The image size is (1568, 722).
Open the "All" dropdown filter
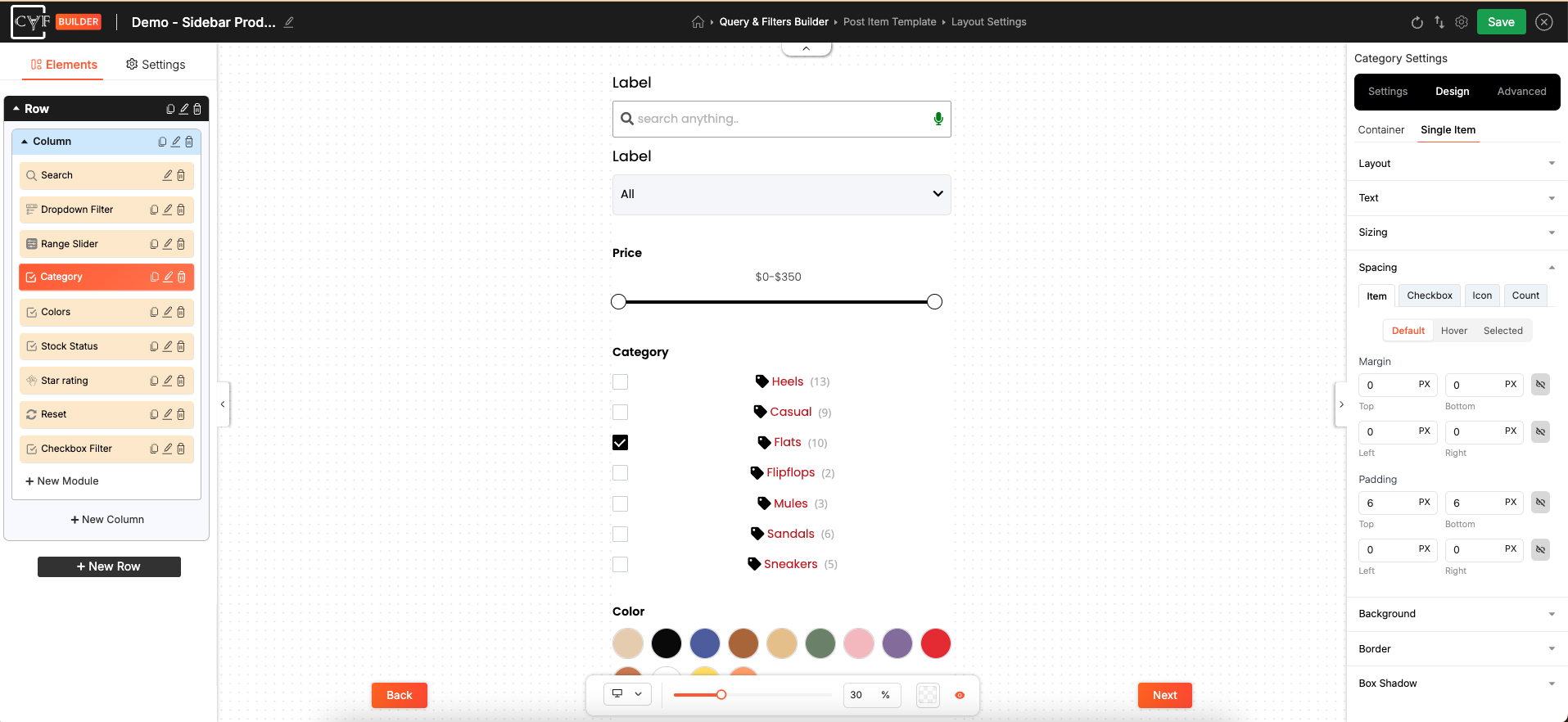click(x=781, y=194)
